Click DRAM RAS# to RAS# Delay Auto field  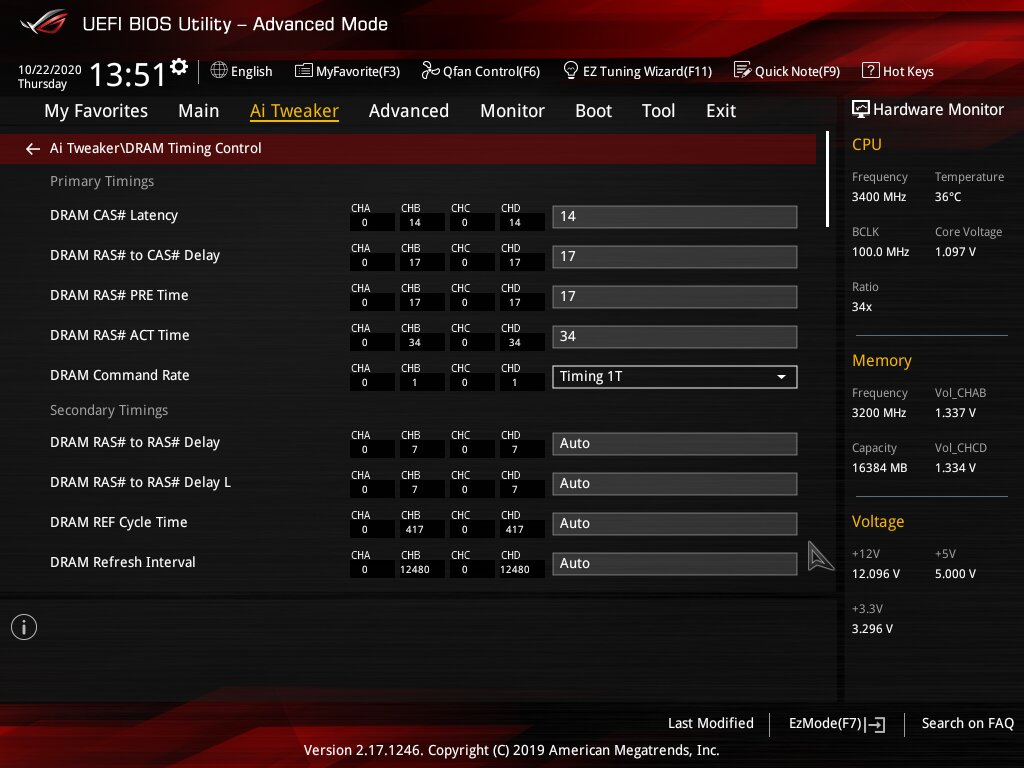coord(675,443)
